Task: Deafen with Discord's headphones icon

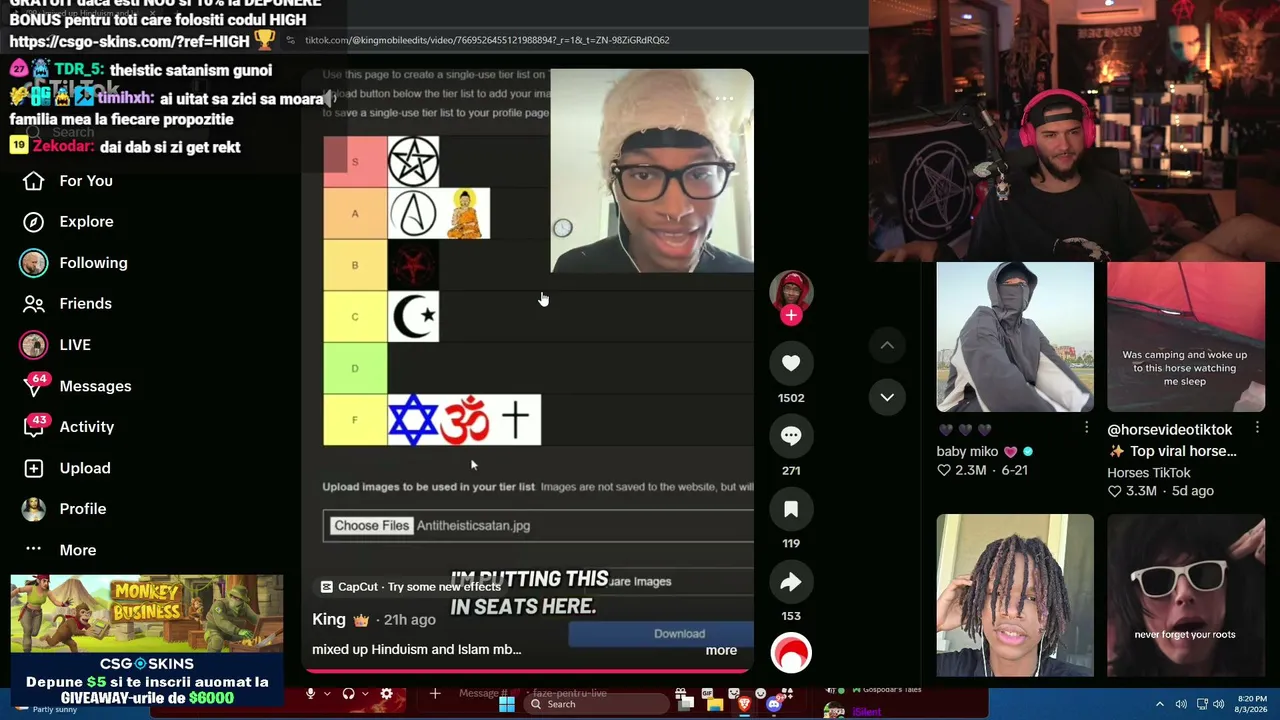Action: [x=349, y=694]
